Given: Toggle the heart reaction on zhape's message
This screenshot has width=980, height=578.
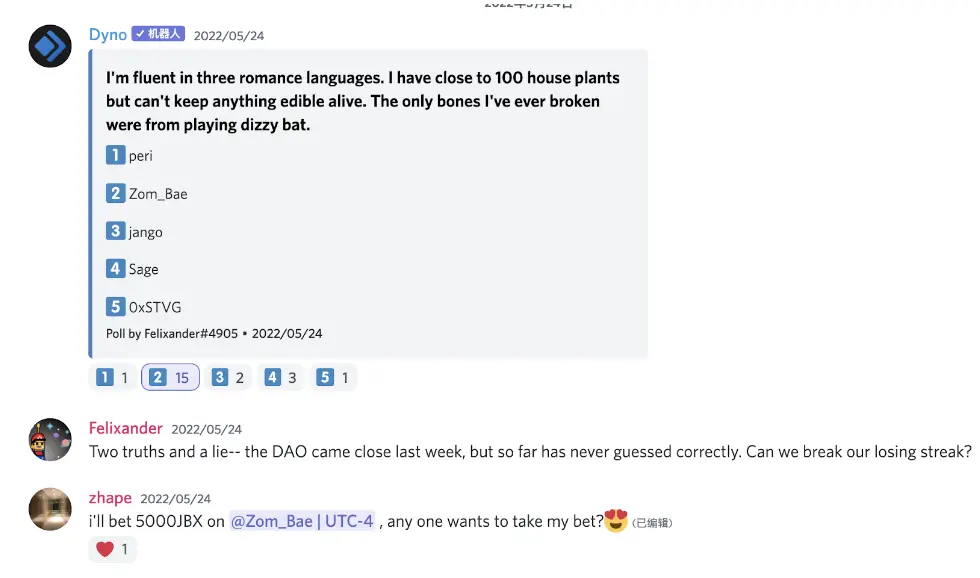Looking at the screenshot, I should [113, 549].
